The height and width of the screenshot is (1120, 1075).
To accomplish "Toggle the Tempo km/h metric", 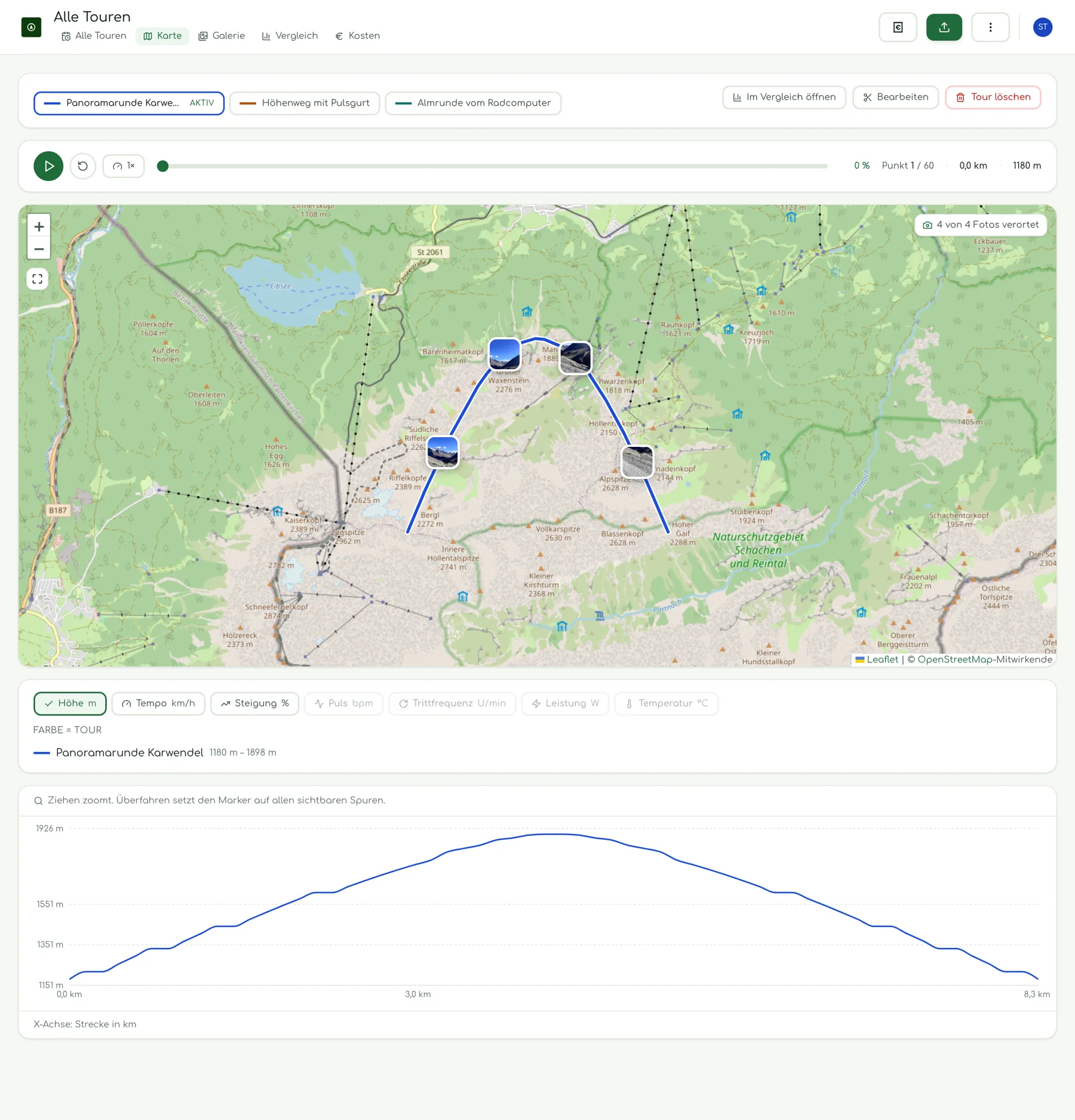I will point(158,704).
